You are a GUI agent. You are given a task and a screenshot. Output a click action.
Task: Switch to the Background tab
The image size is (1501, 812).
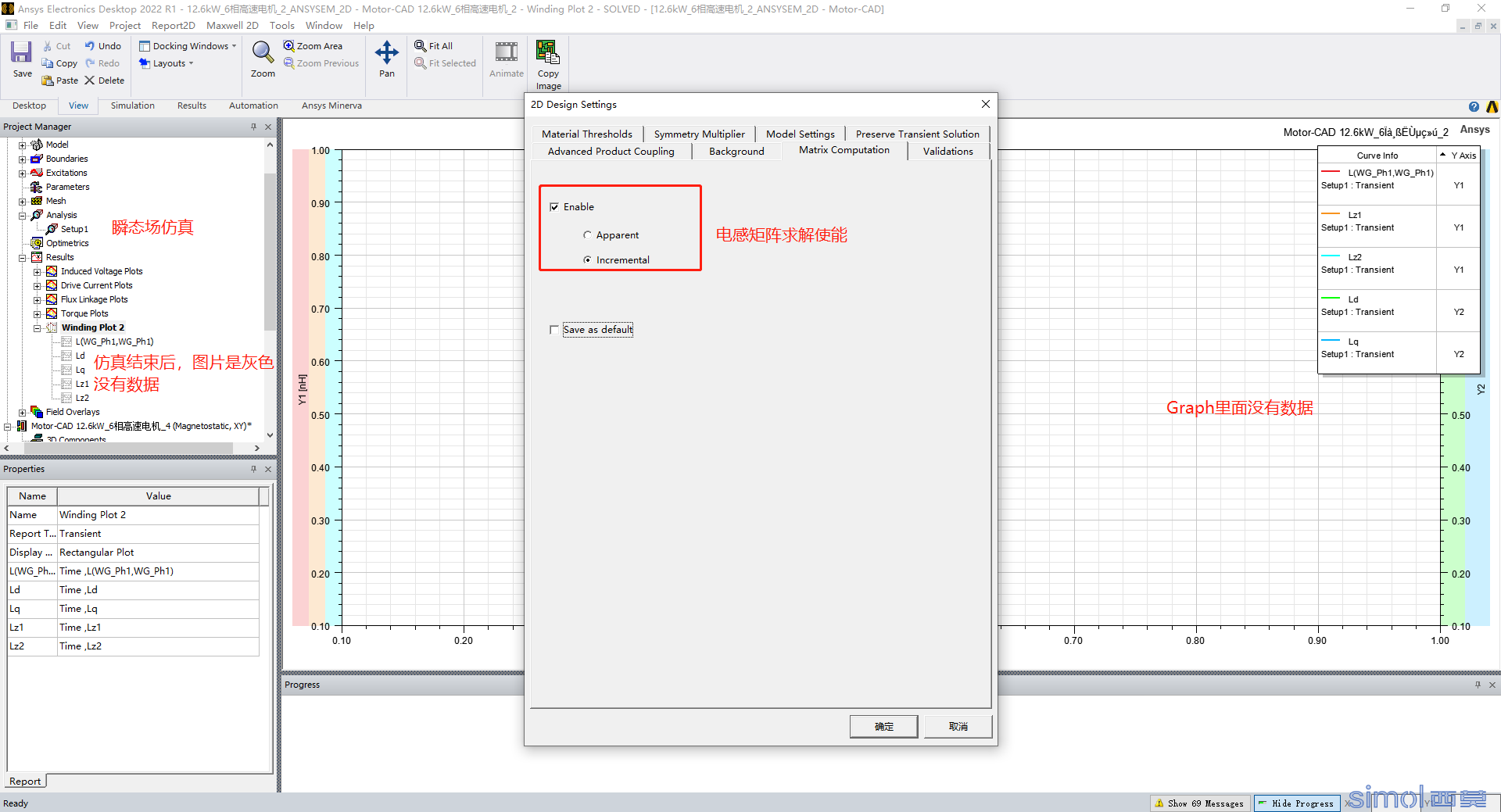[x=736, y=152]
